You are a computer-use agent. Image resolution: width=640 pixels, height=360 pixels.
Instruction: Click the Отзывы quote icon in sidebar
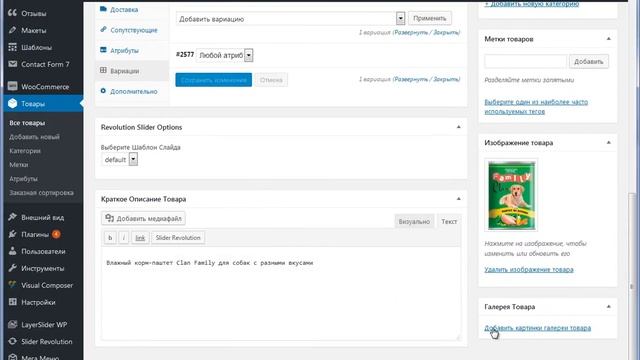coord(13,13)
